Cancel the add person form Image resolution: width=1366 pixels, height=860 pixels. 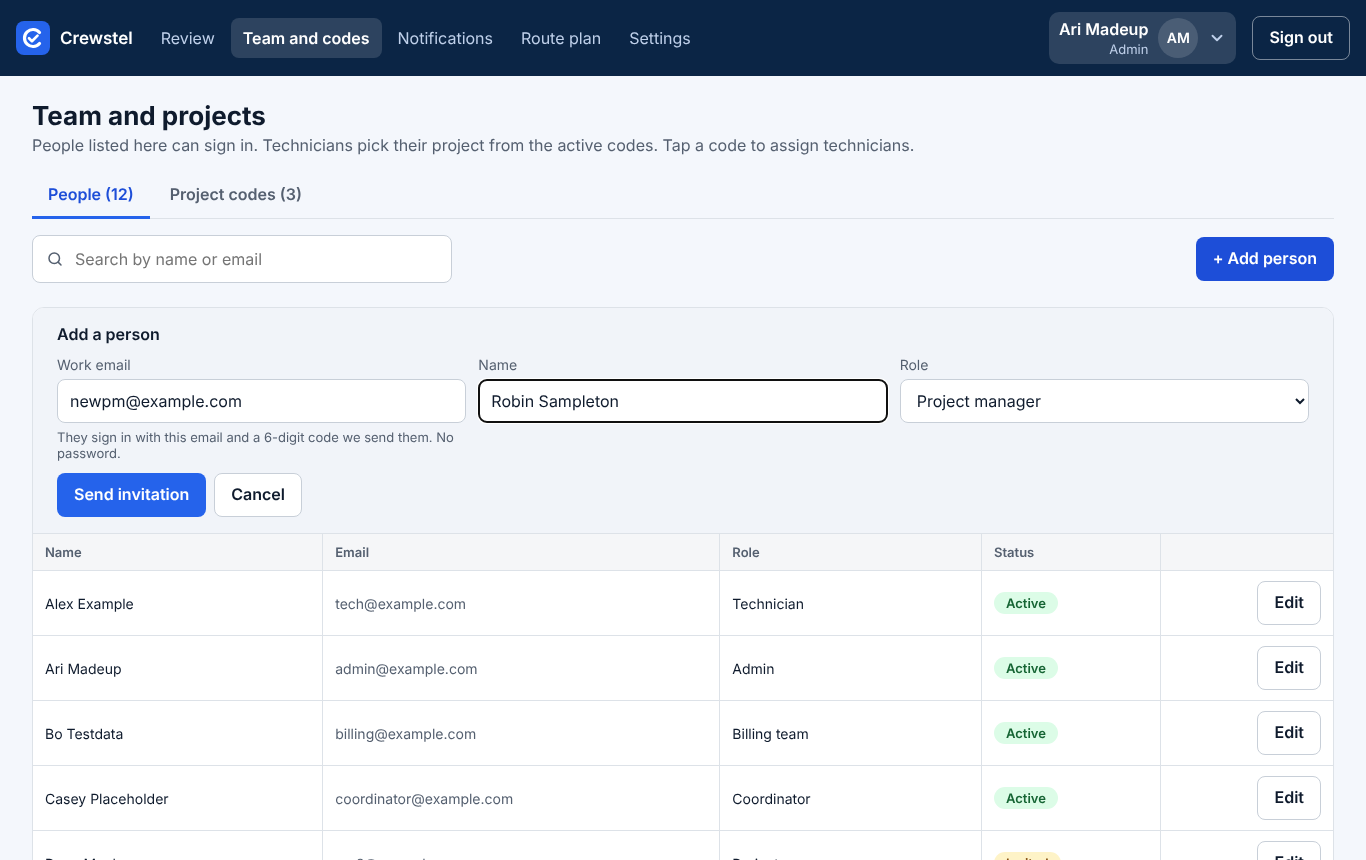coord(258,495)
